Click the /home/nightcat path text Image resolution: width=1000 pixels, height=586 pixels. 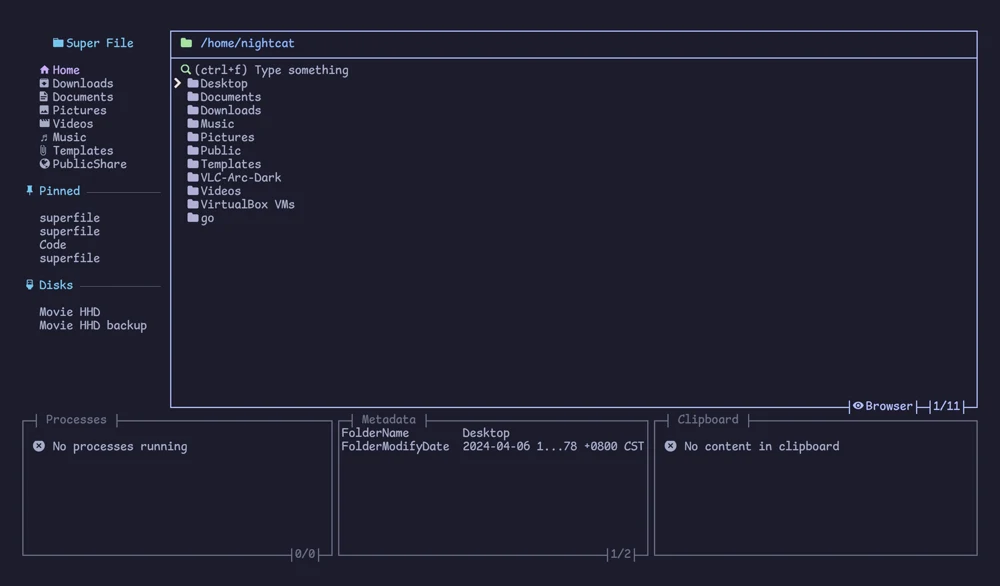click(247, 43)
